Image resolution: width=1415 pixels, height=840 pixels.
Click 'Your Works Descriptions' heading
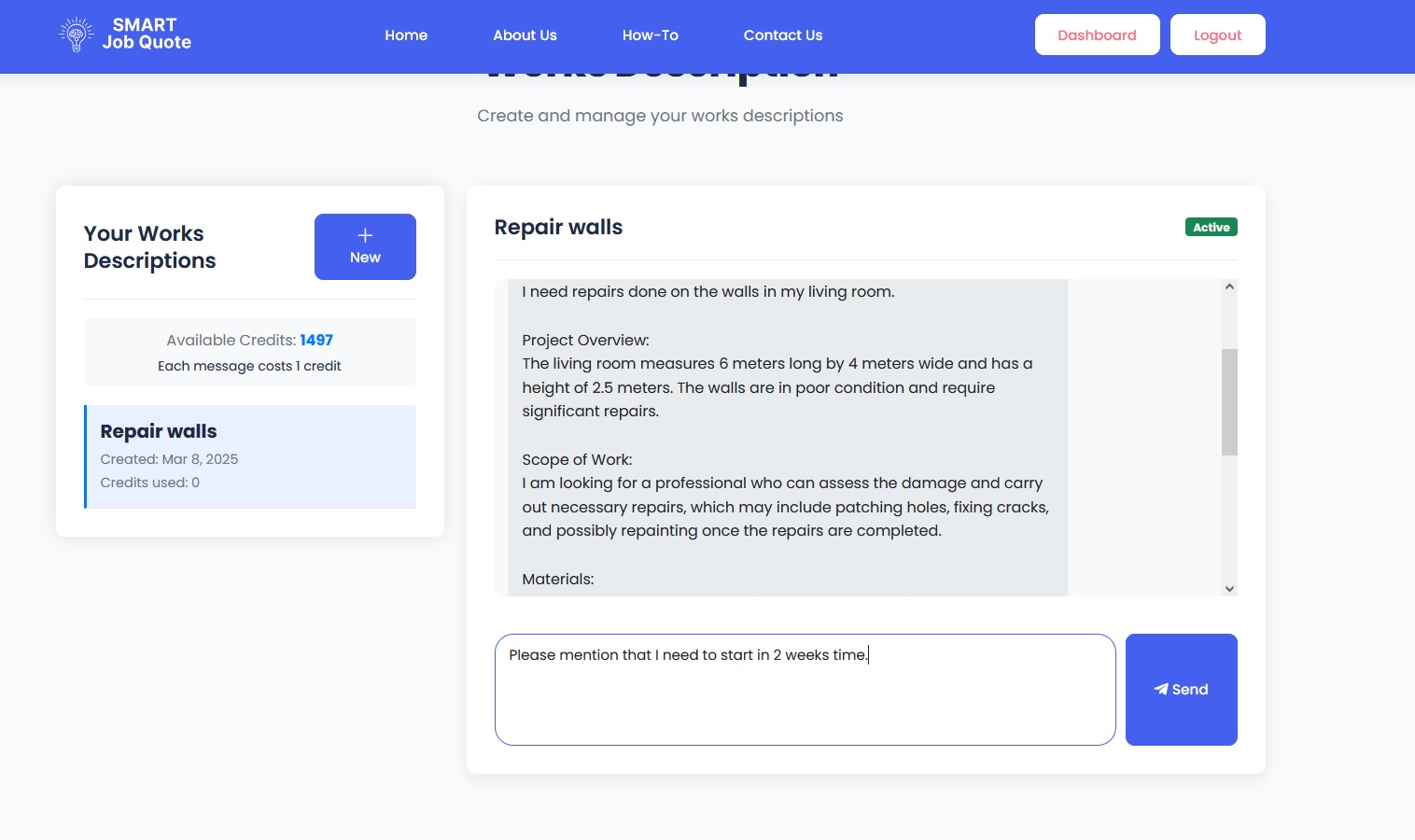149,246
